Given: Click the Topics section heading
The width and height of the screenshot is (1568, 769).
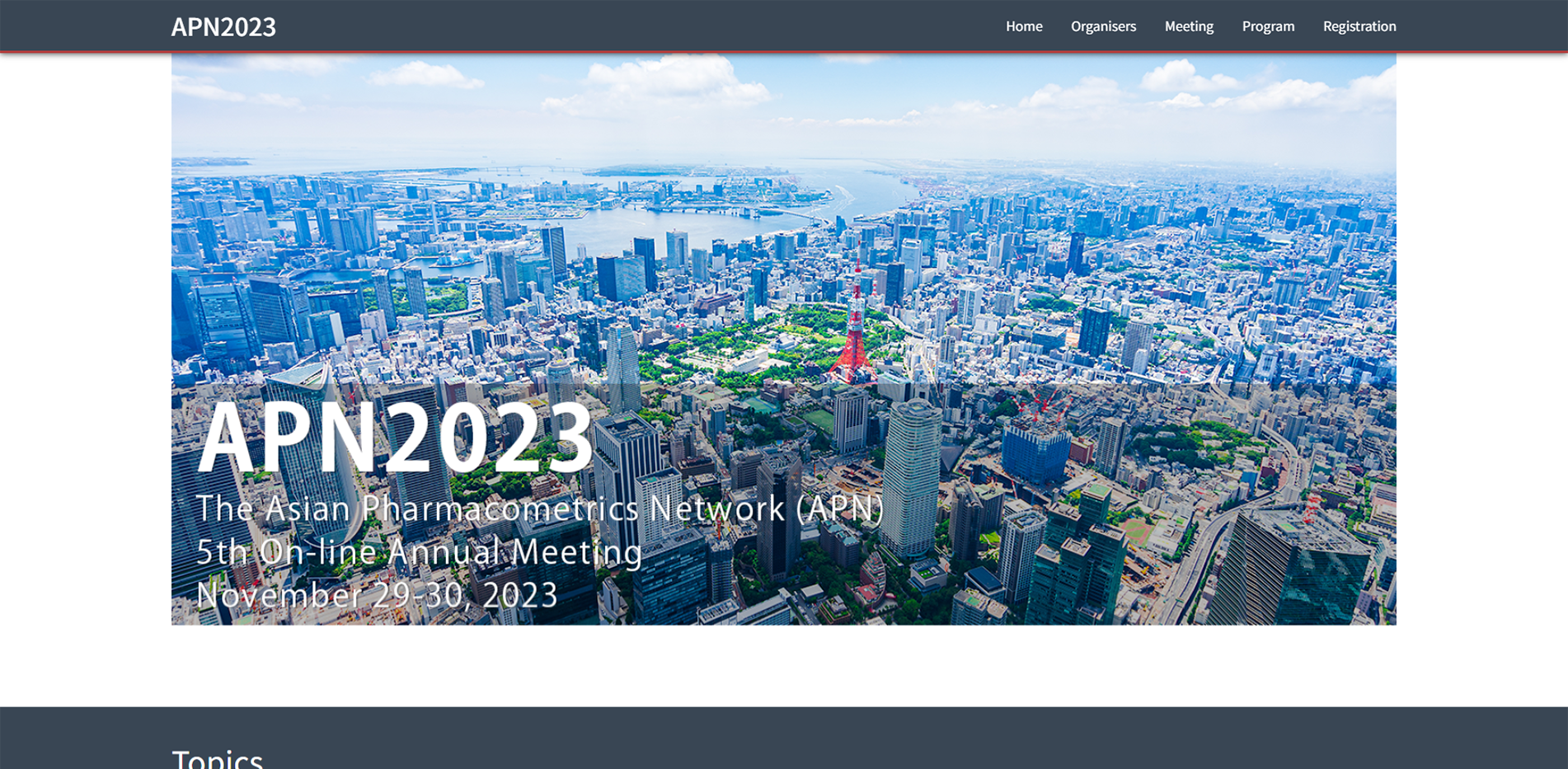Looking at the screenshot, I should (218, 758).
